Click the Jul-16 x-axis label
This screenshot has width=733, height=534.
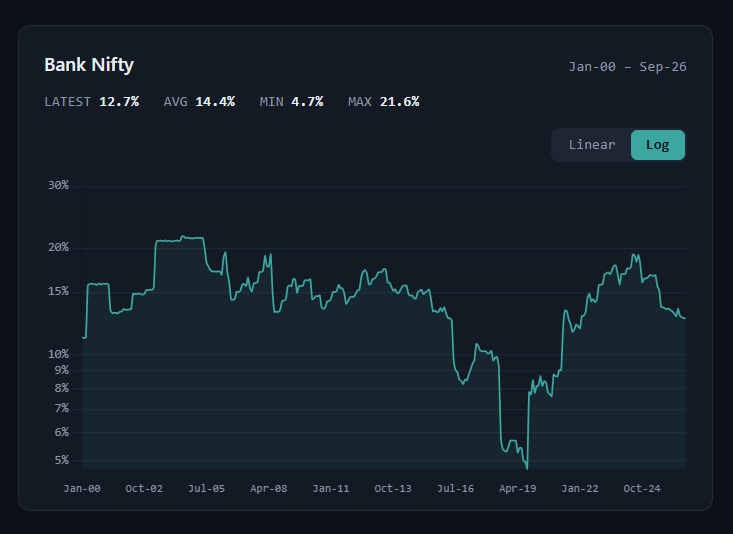pyautogui.click(x=455, y=489)
